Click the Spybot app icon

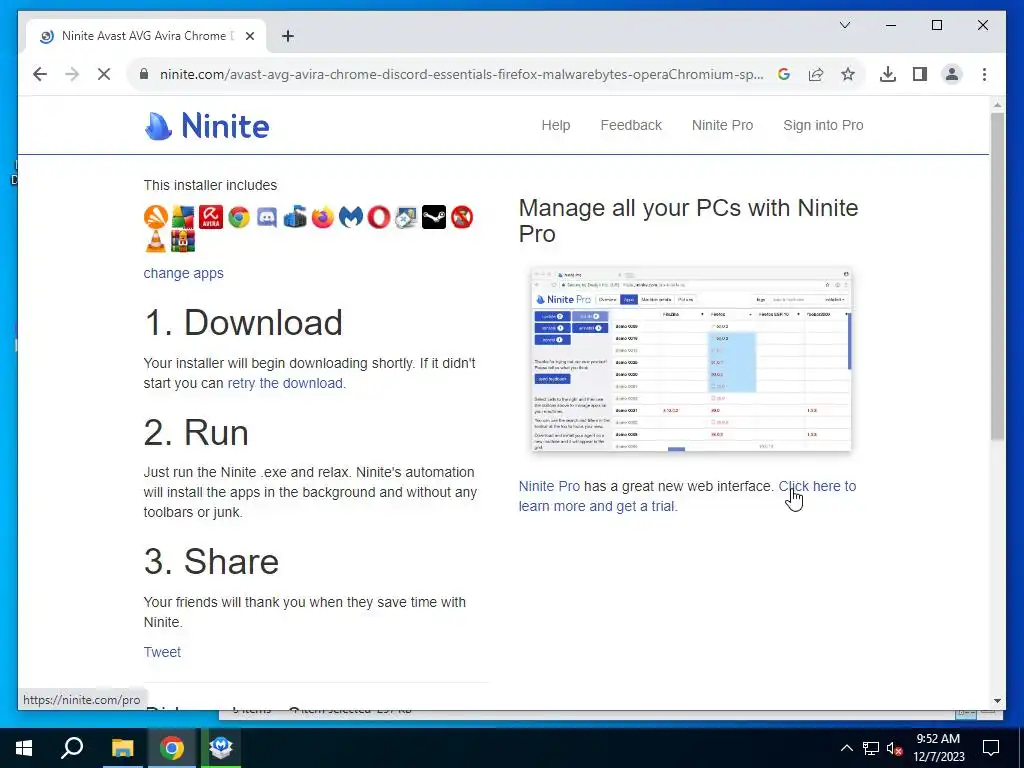click(x=406, y=217)
